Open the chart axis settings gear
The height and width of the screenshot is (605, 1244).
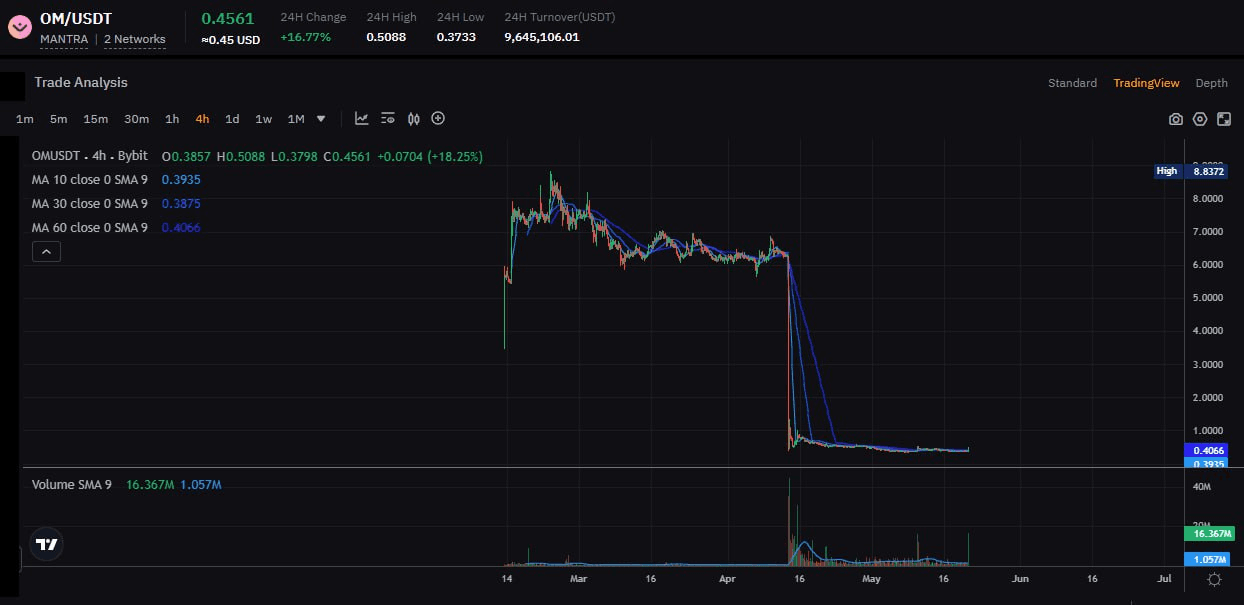pos(1214,579)
